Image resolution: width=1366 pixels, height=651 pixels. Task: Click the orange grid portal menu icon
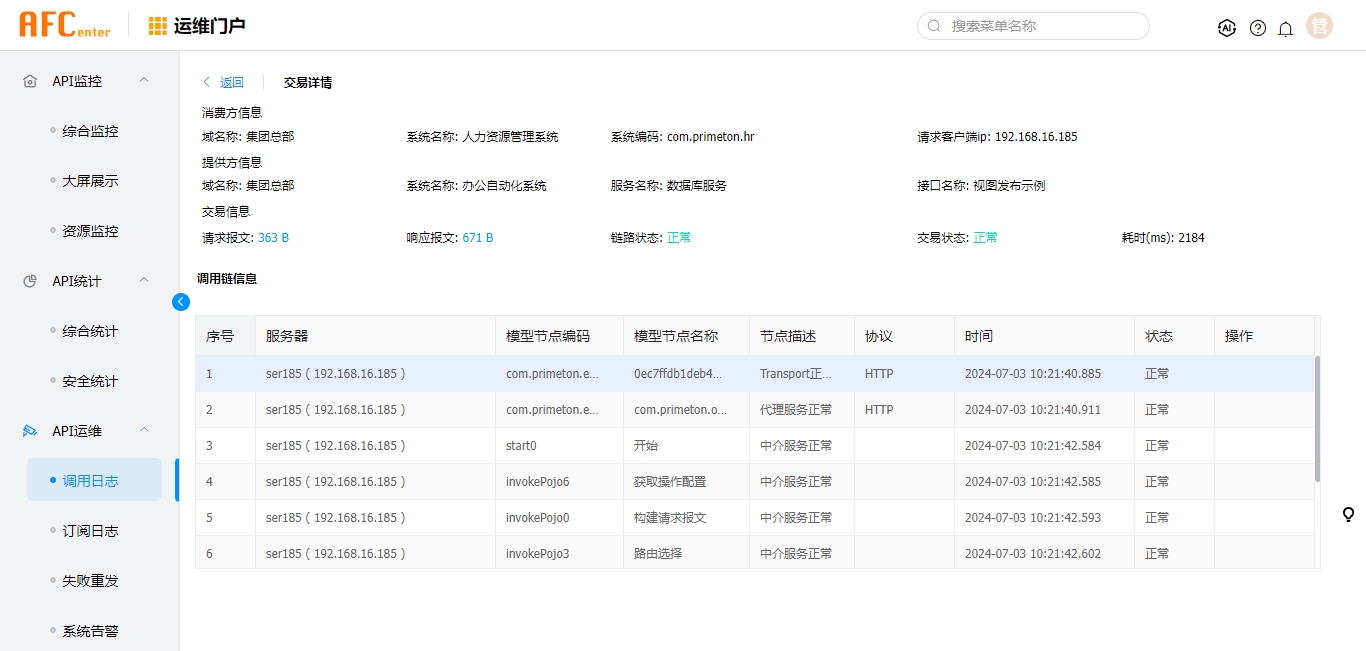[x=158, y=26]
